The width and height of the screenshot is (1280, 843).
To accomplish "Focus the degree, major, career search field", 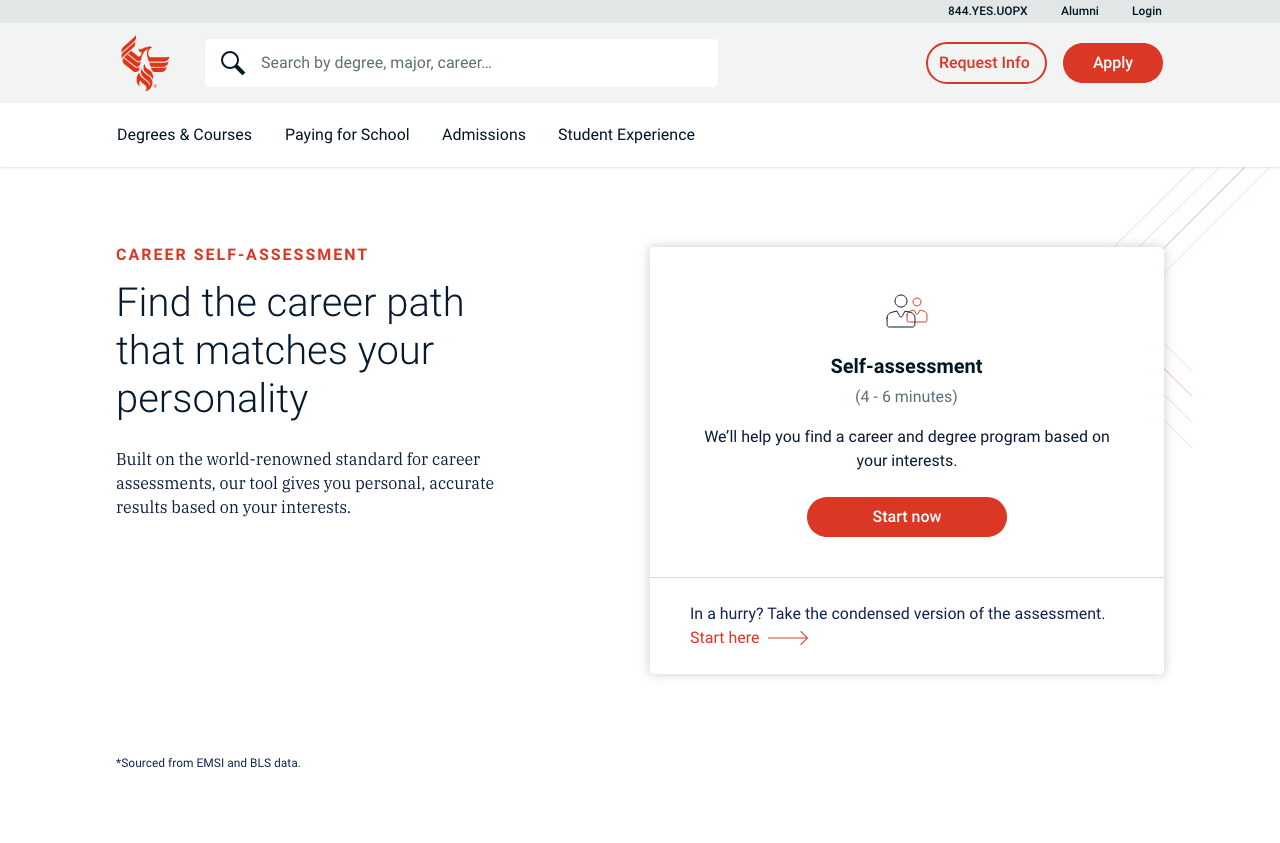I will tap(461, 63).
